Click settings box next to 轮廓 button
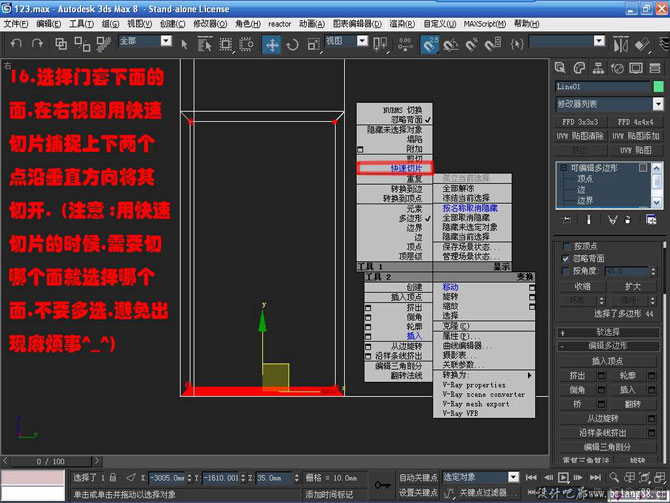 pyautogui.click(x=651, y=376)
